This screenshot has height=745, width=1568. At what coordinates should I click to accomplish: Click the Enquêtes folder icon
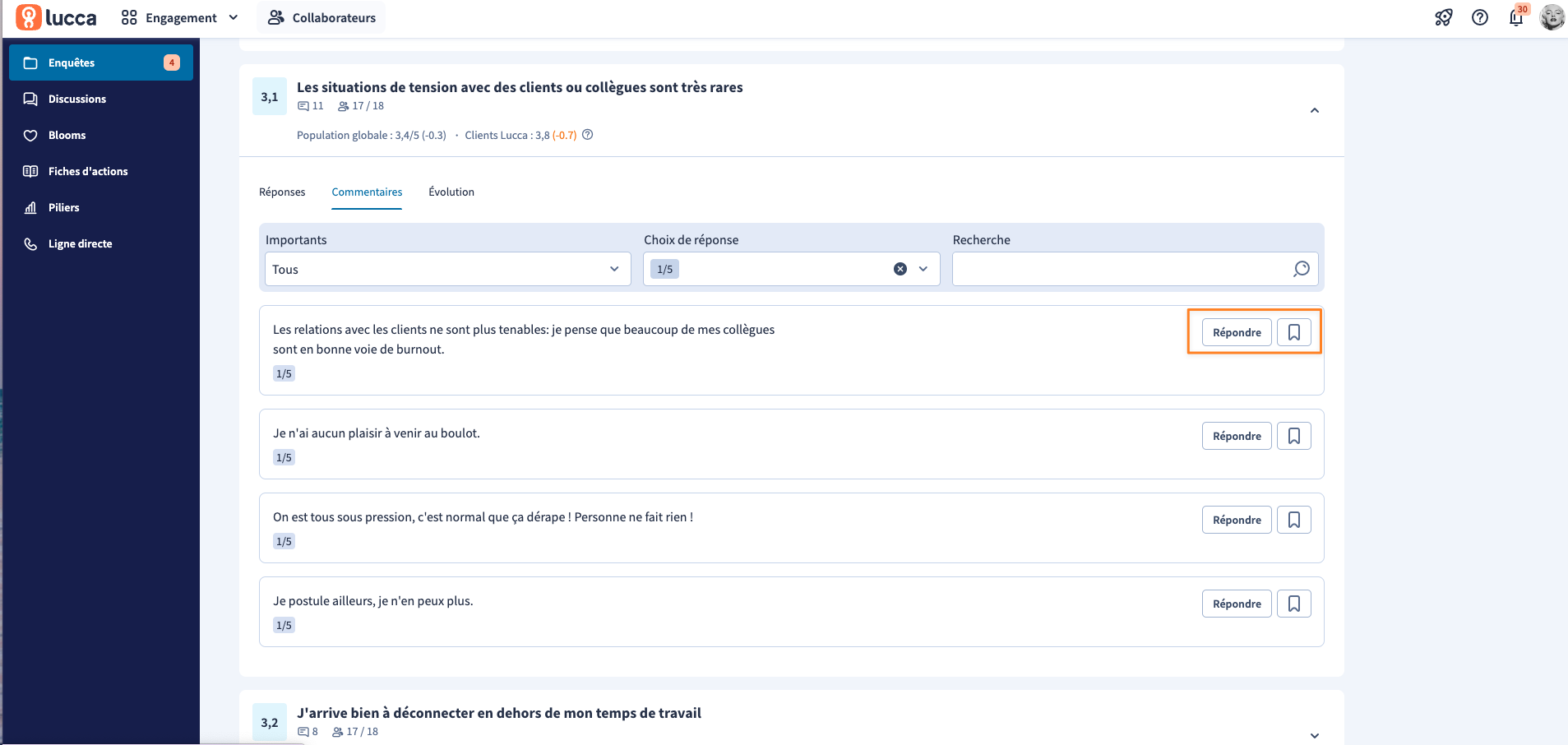coord(30,62)
